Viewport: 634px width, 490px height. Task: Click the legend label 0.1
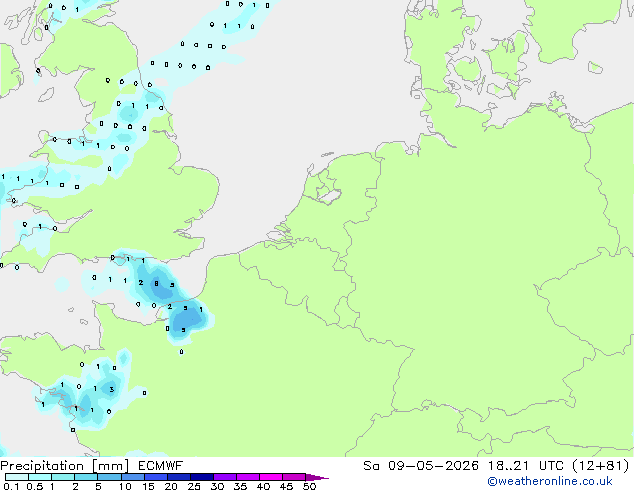[11, 486]
